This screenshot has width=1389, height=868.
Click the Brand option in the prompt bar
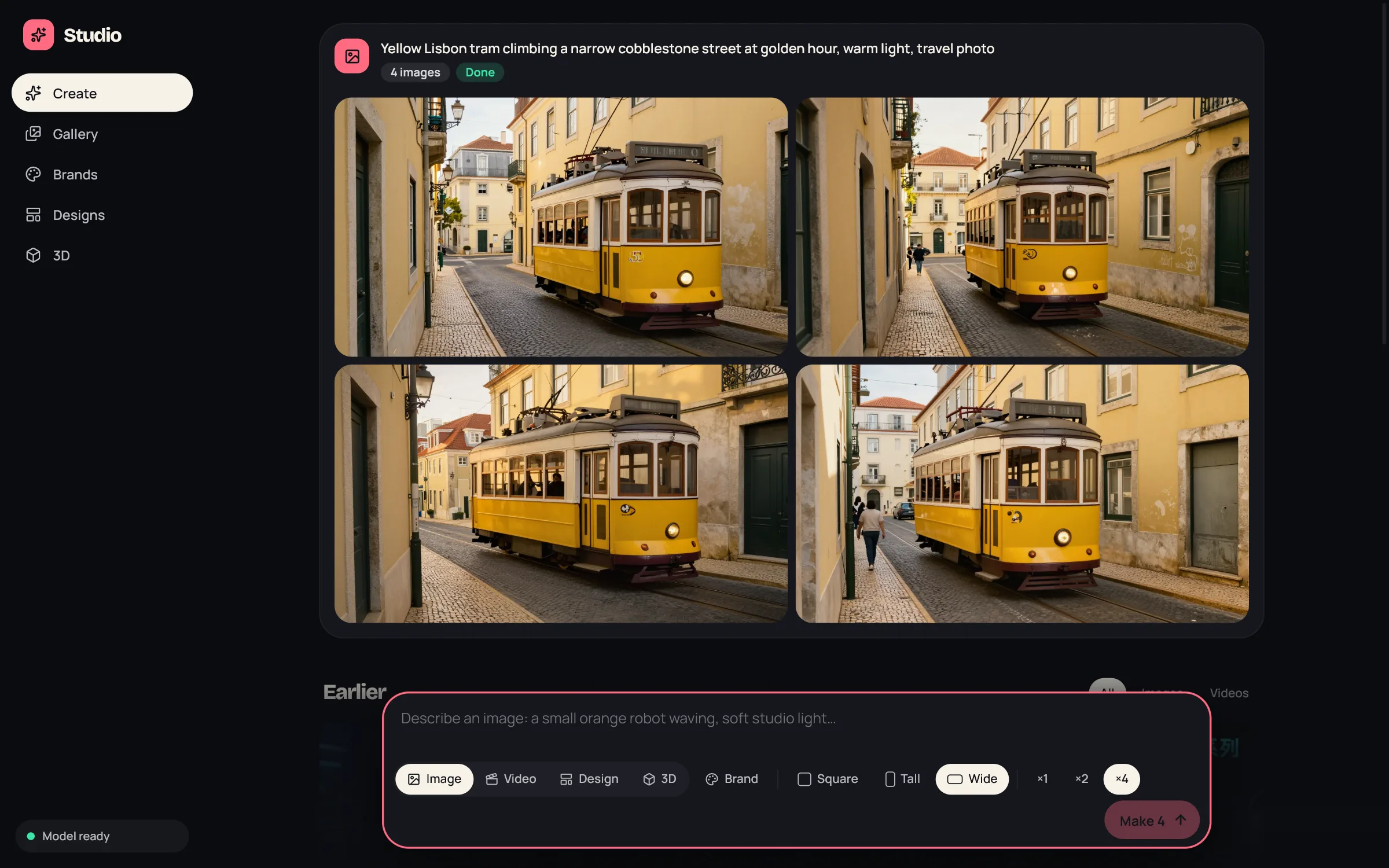pos(732,779)
